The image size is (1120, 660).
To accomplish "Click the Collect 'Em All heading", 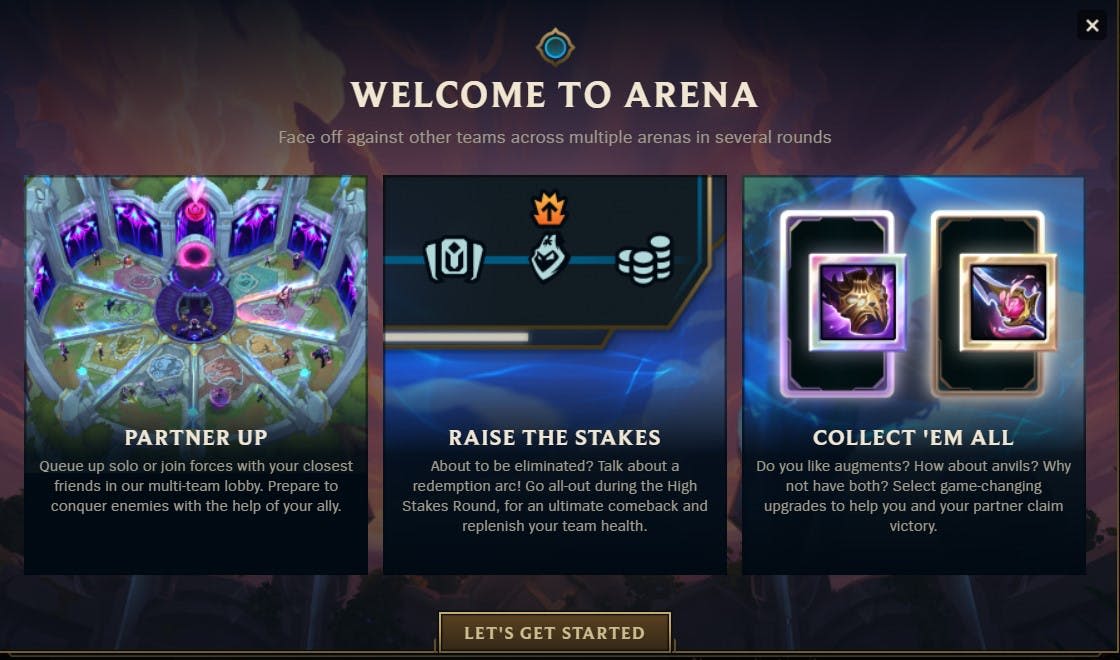I will pos(913,437).
